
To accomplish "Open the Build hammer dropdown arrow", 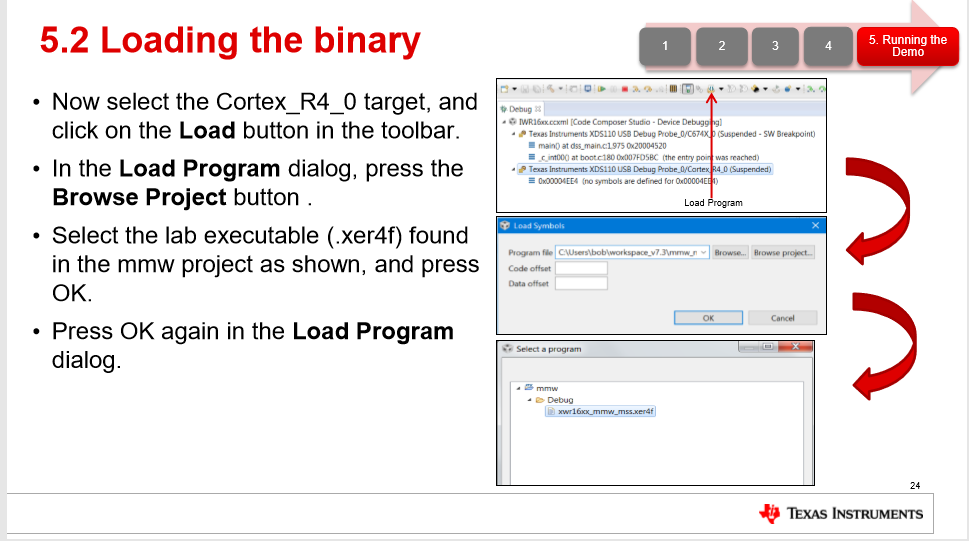I will point(561,89).
